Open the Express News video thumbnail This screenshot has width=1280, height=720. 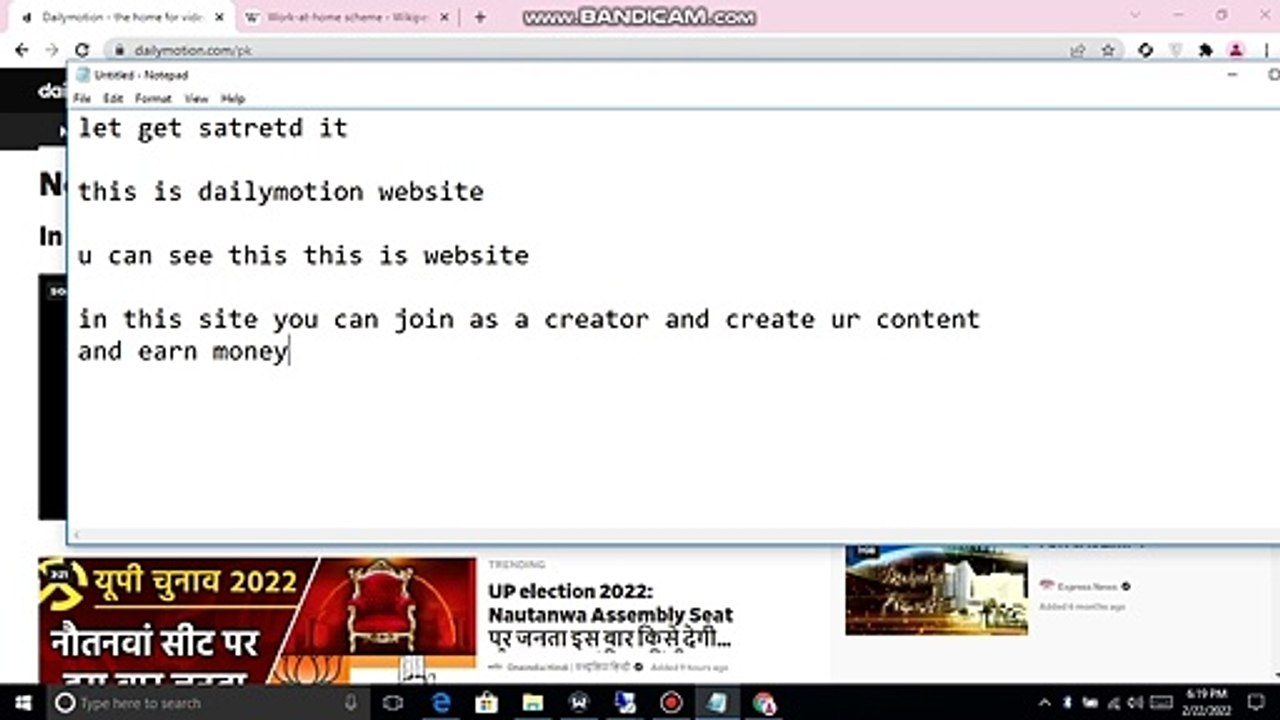point(936,590)
